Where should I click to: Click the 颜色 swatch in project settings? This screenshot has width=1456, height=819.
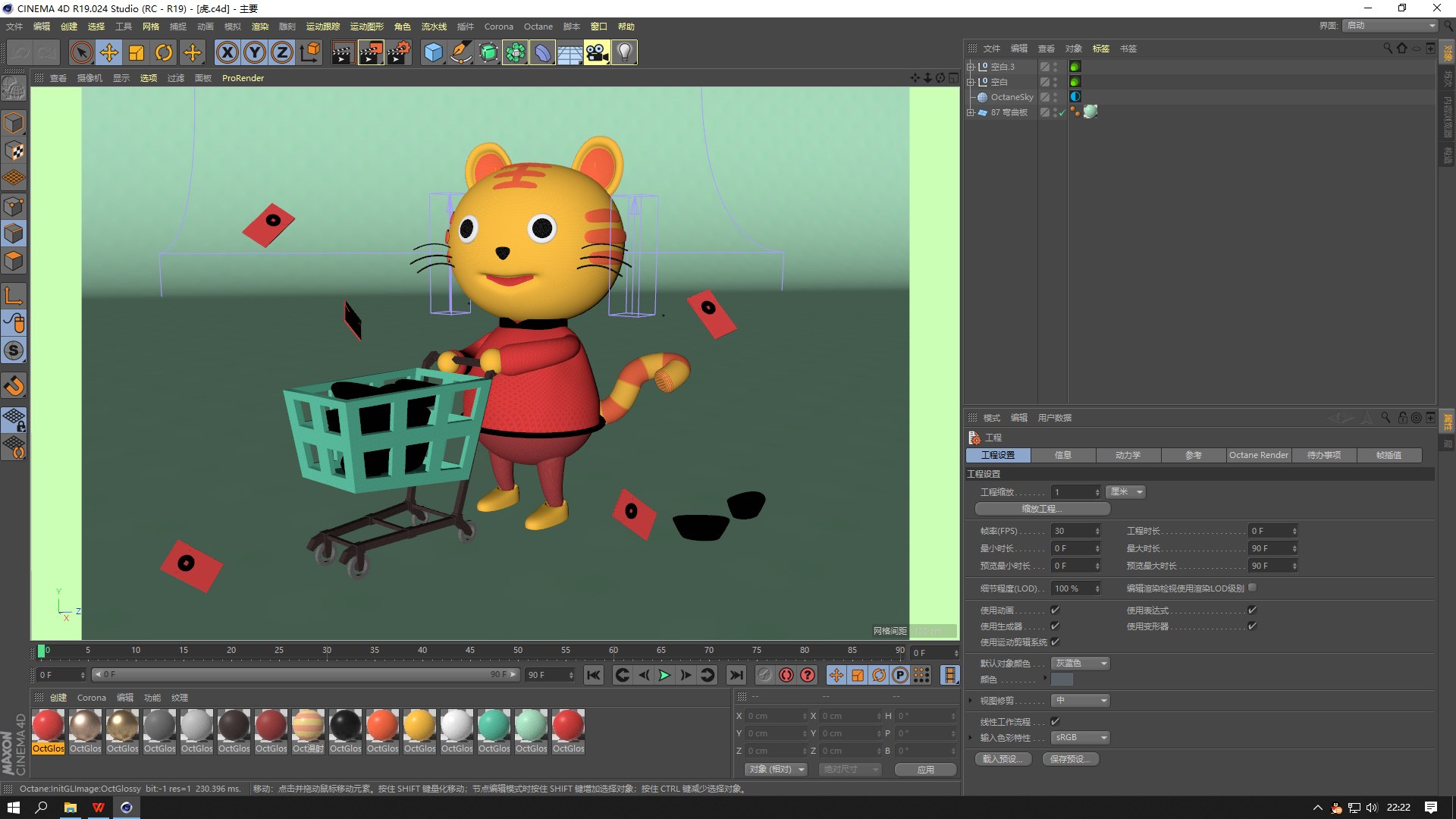pos(1062,679)
